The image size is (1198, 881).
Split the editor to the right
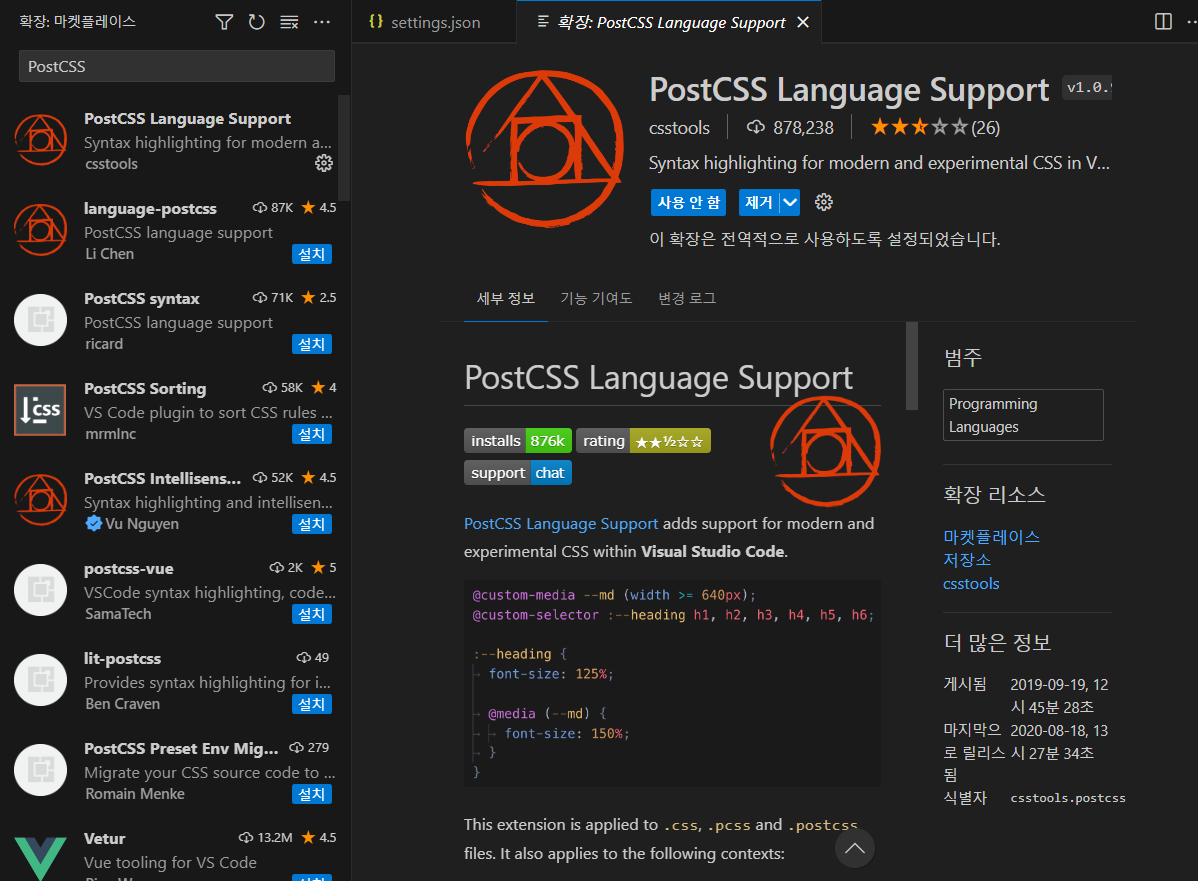coord(1163,21)
